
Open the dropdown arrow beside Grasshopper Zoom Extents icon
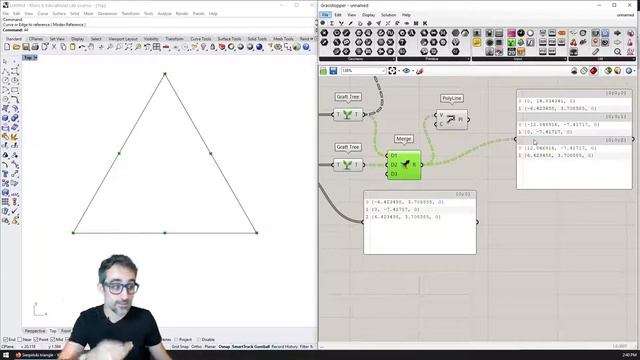click(x=399, y=71)
